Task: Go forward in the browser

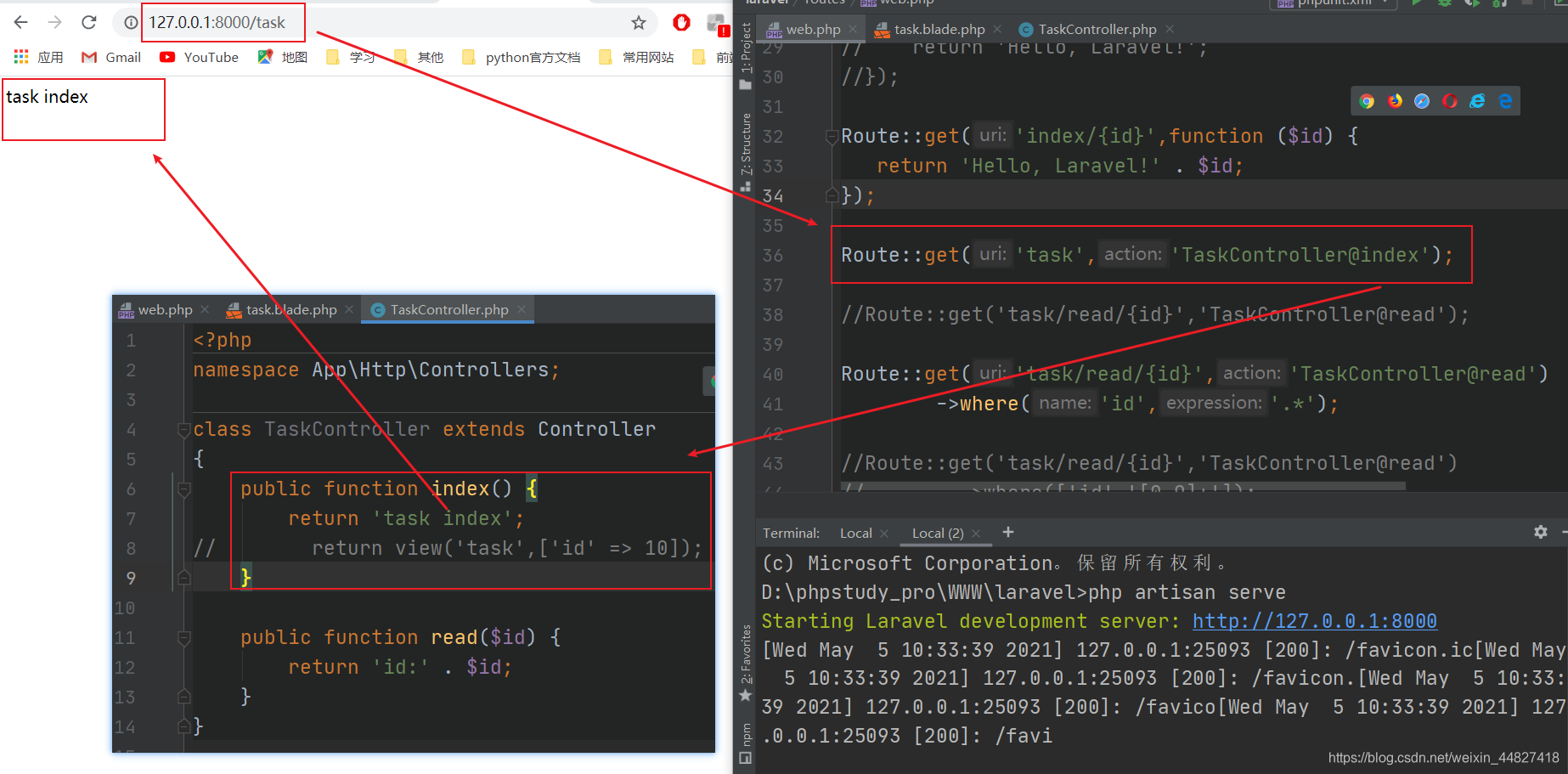Action: click(x=55, y=22)
